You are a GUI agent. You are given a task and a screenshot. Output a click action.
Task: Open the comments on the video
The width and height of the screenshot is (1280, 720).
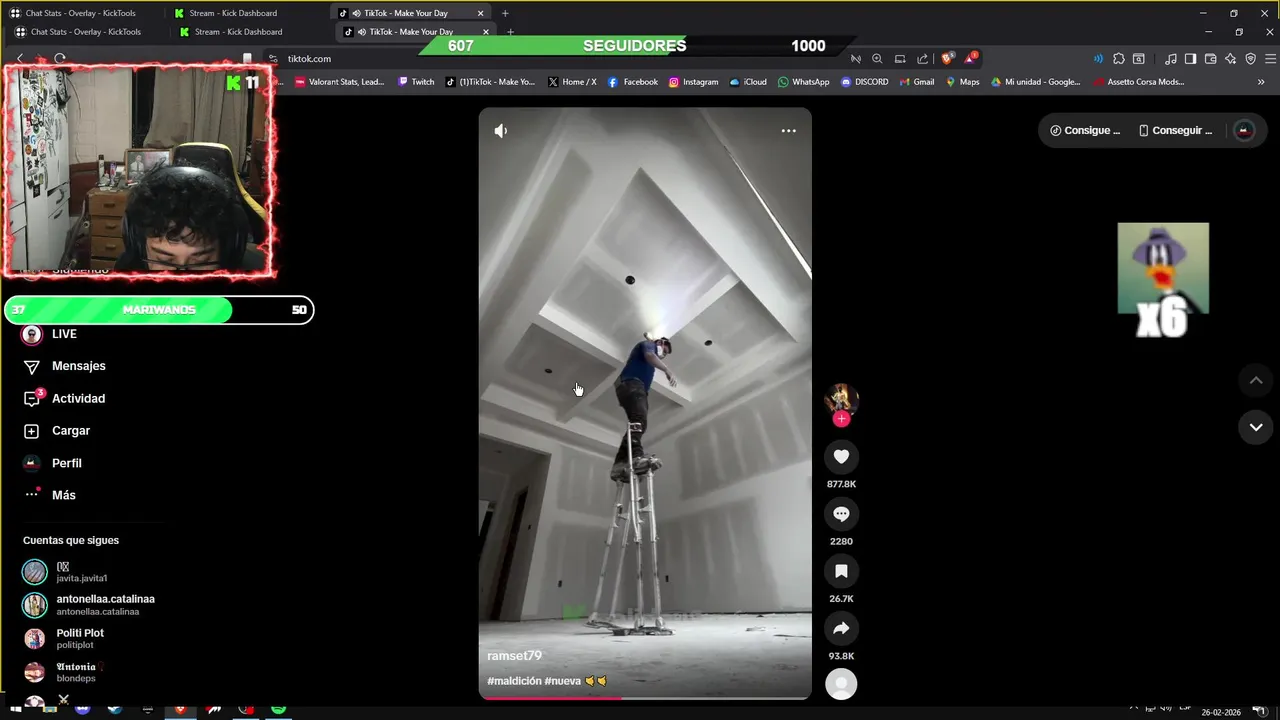pyautogui.click(x=841, y=514)
